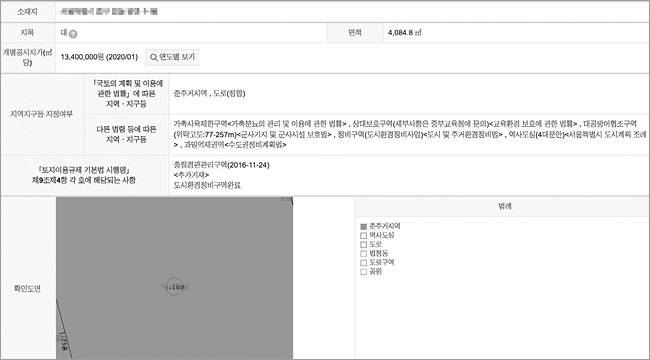Click the 소재지 row label
650x360 pixels.
27,12
